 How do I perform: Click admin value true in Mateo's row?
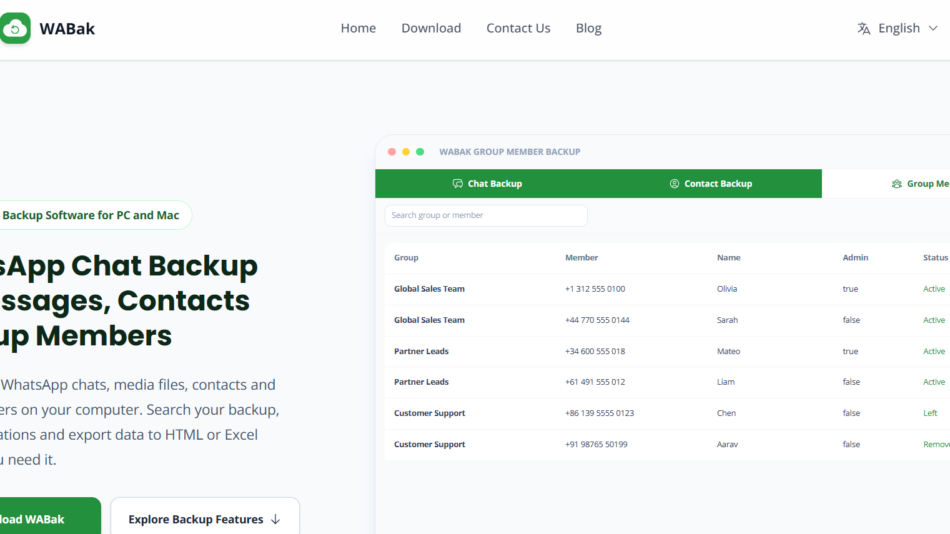coord(850,352)
